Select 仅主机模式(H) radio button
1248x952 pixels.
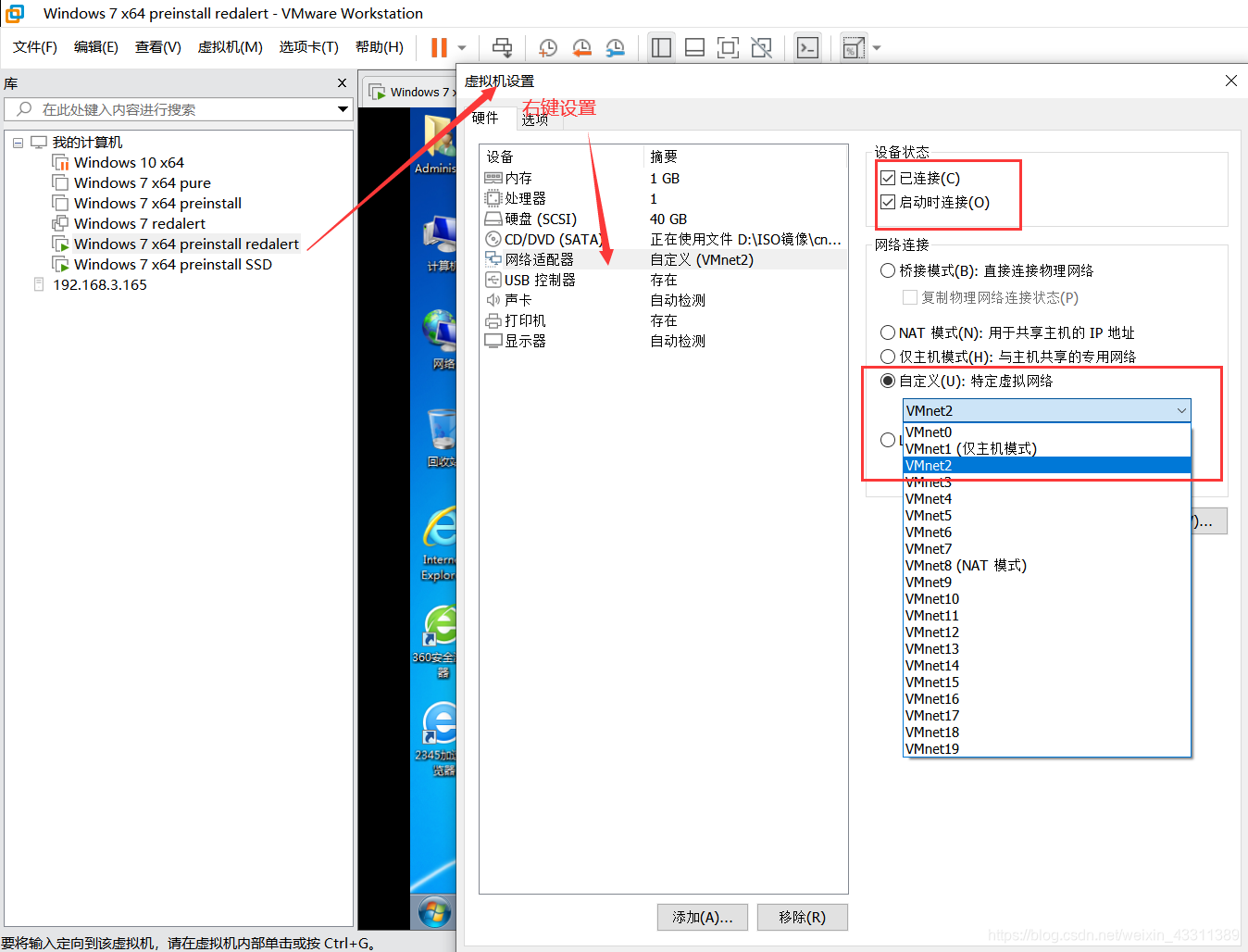[888, 357]
